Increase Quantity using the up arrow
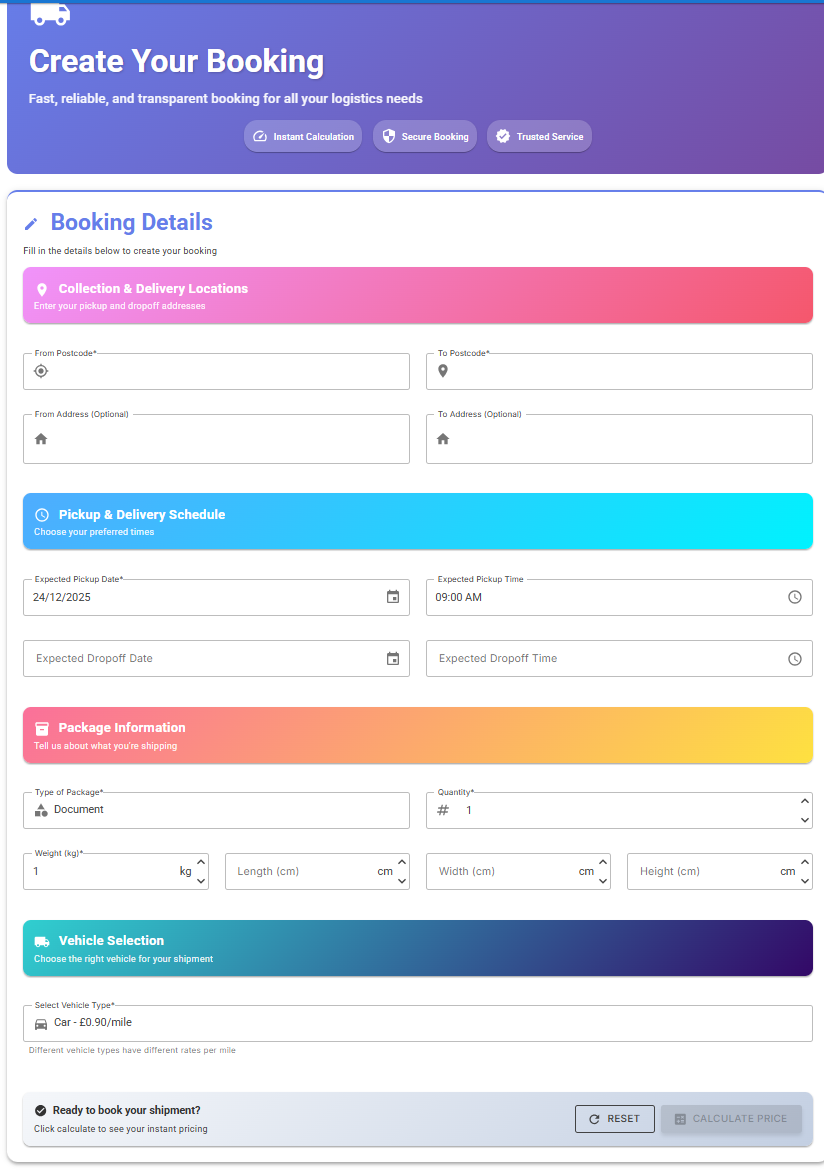Viewport: 824px width, 1170px height. point(803,802)
